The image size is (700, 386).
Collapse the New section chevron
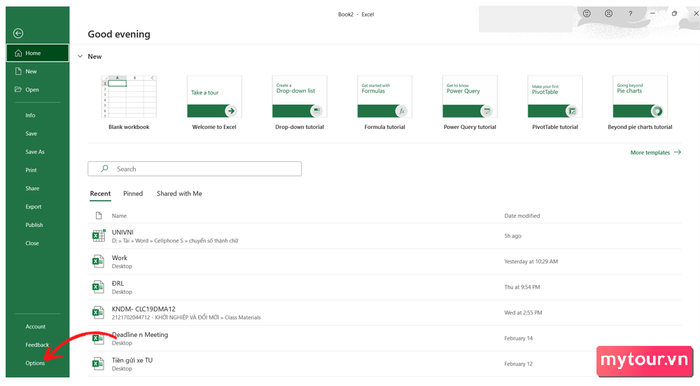(80, 57)
